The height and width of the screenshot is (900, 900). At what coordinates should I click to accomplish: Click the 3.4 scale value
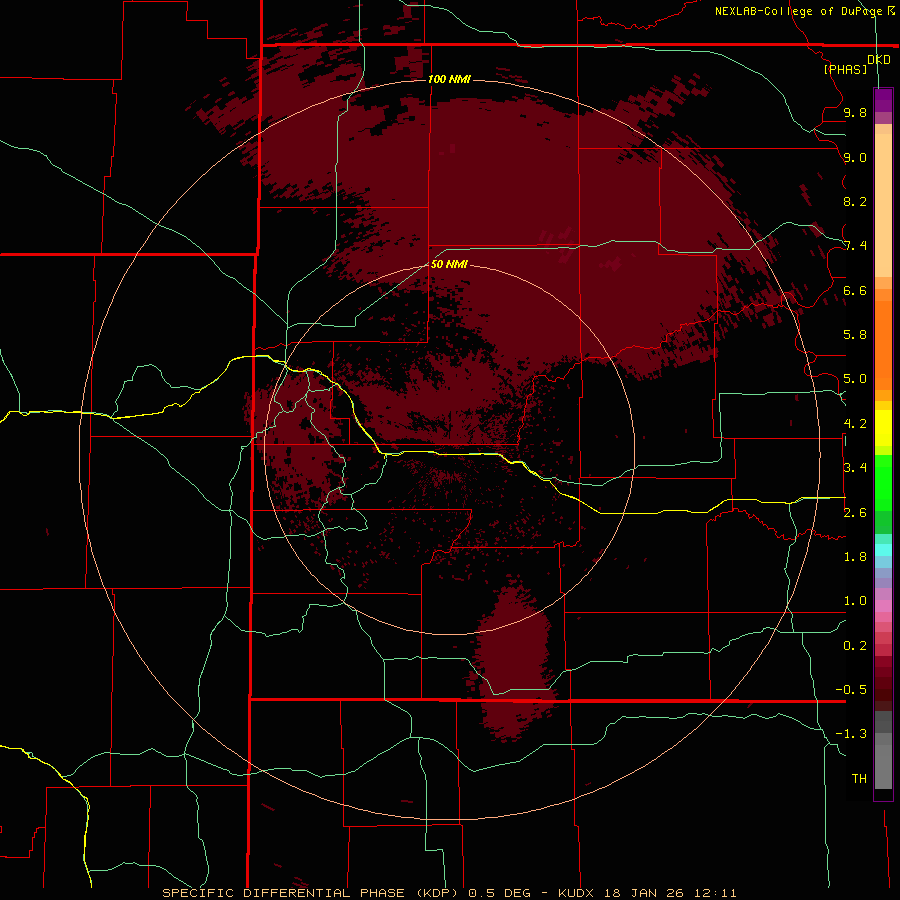pos(855,468)
